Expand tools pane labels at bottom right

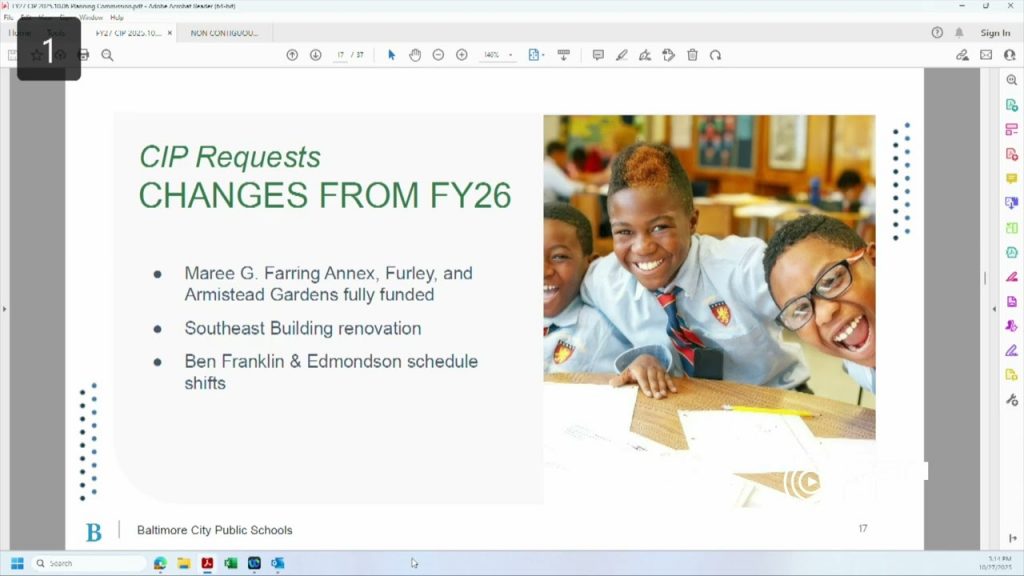click(1012, 538)
